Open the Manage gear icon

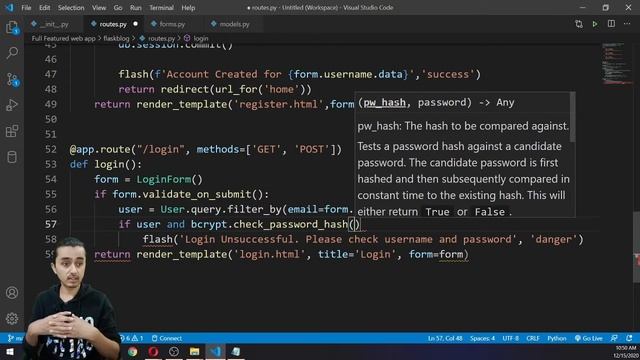(x=12, y=318)
